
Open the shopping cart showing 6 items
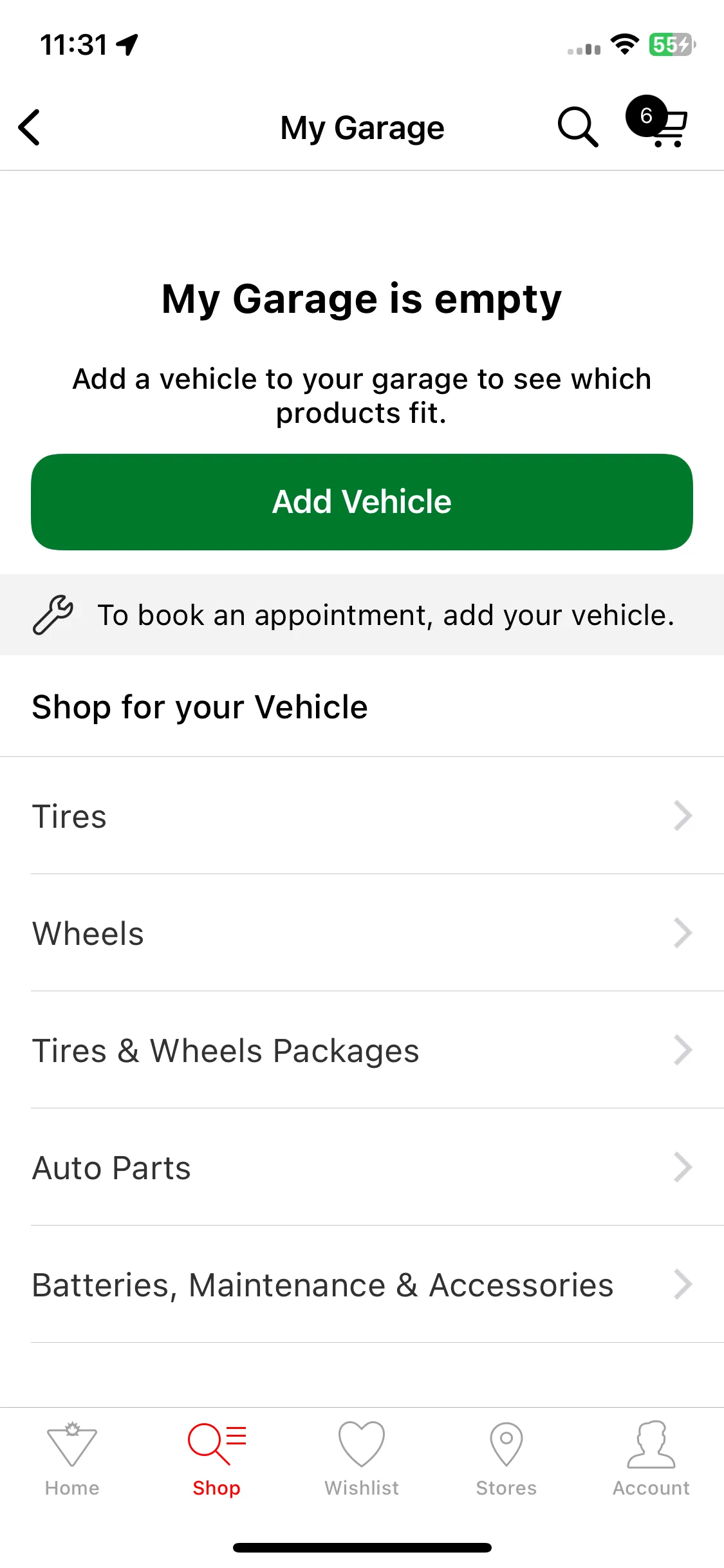pos(658,122)
